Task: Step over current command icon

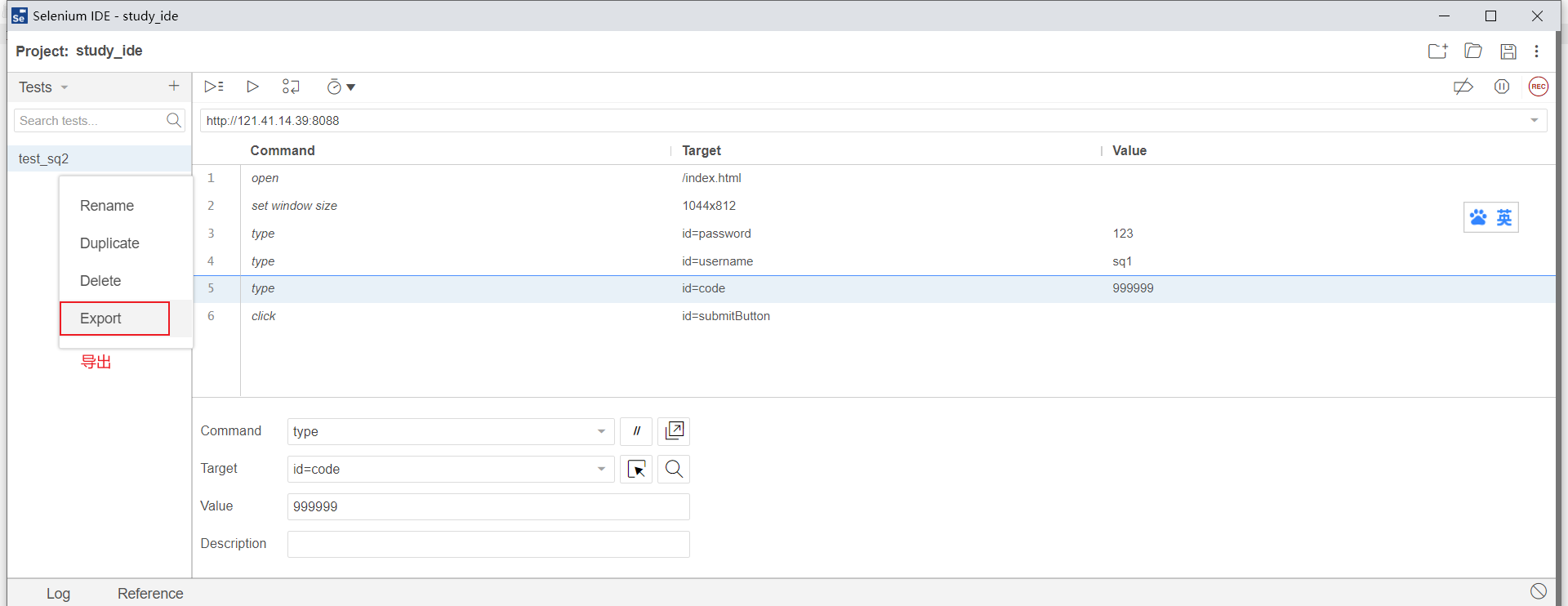Action: pyautogui.click(x=291, y=87)
